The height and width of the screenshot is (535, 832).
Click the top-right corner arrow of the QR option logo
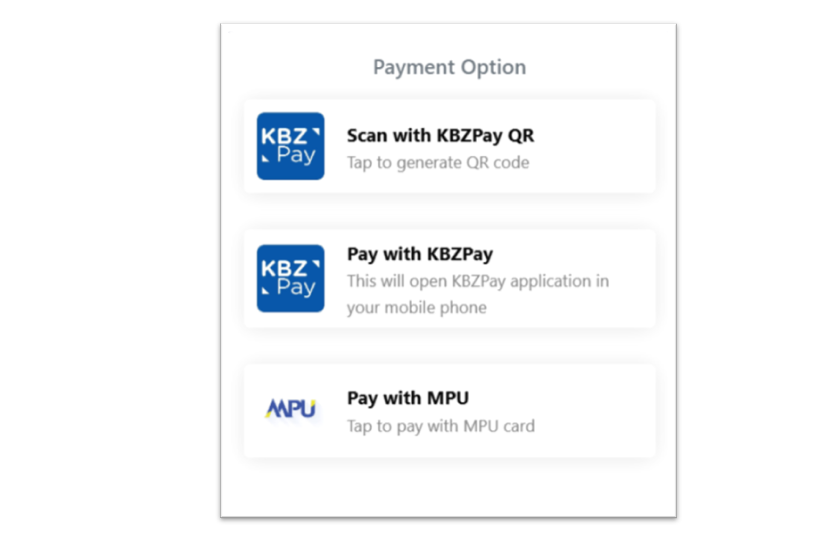[316, 132]
